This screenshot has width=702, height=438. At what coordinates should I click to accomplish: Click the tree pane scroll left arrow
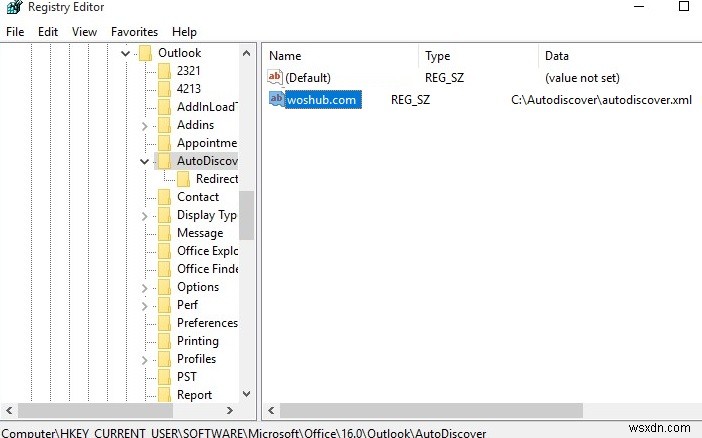(x=9, y=410)
